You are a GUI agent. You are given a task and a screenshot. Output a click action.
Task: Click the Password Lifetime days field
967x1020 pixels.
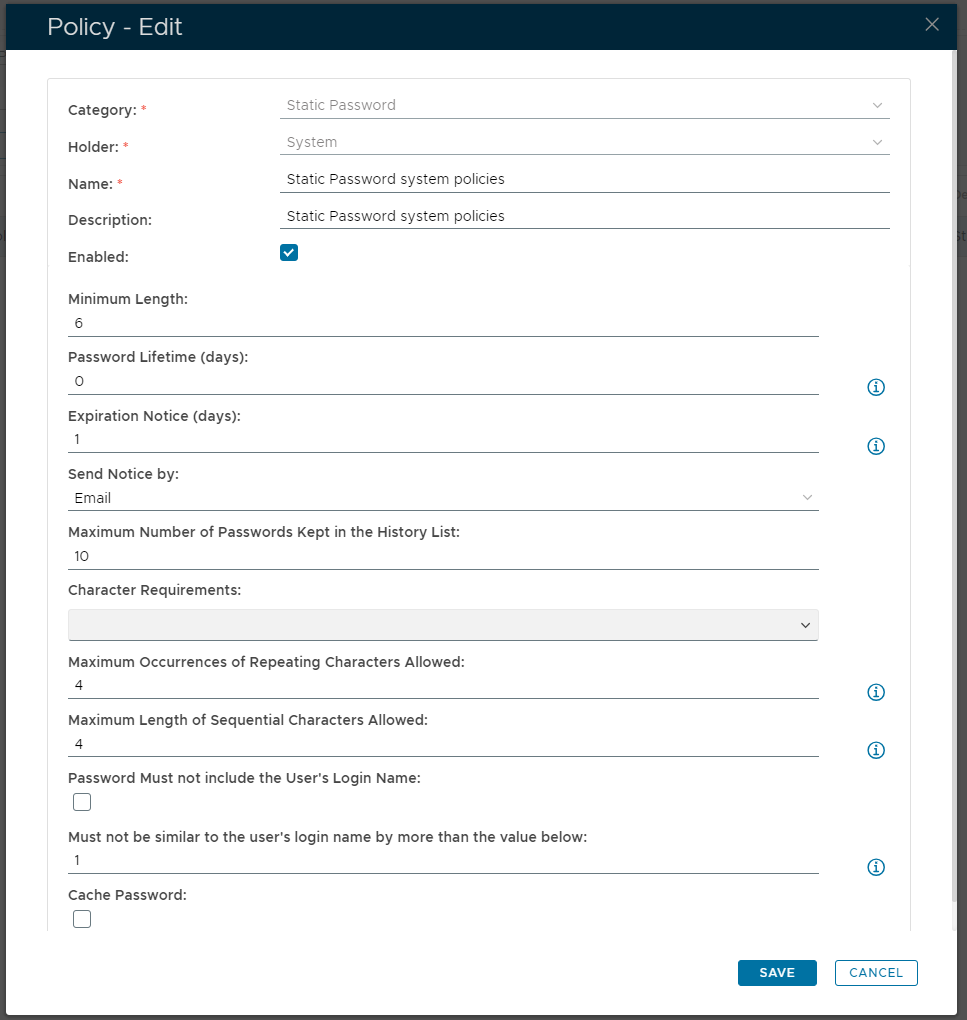point(443,382)
